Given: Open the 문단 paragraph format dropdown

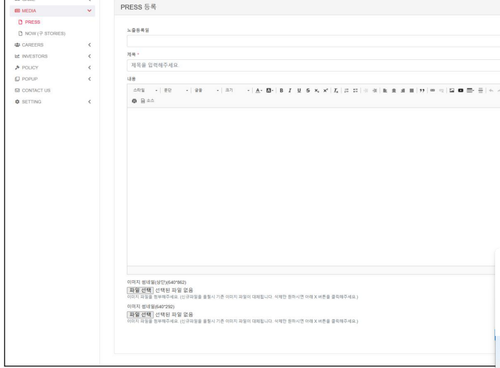Looking at the screenshot, I should point(176,90).
